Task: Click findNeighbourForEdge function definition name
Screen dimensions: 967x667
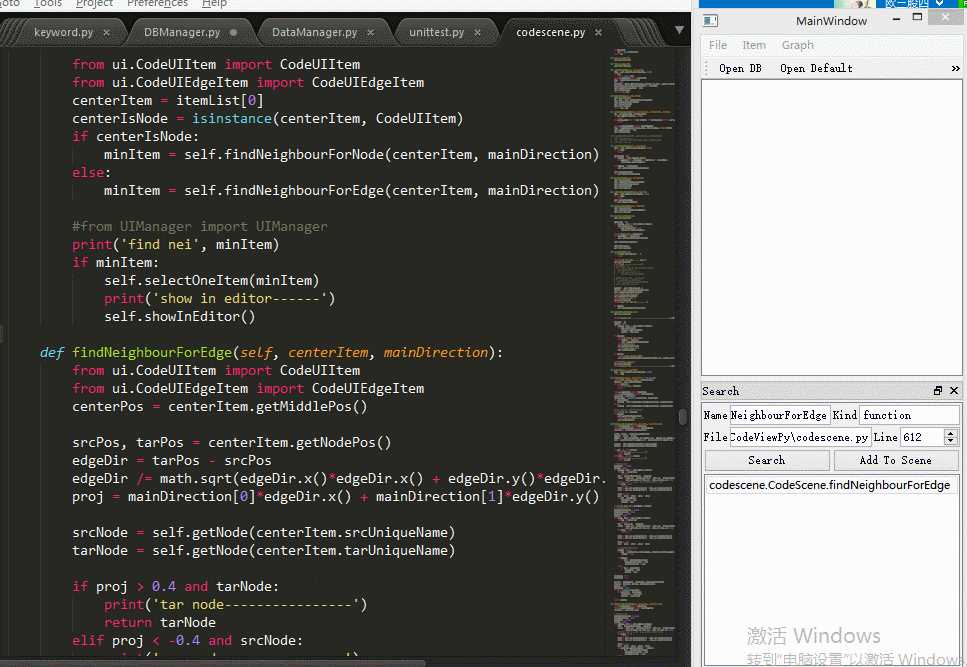Action: (x=152, y=353)
